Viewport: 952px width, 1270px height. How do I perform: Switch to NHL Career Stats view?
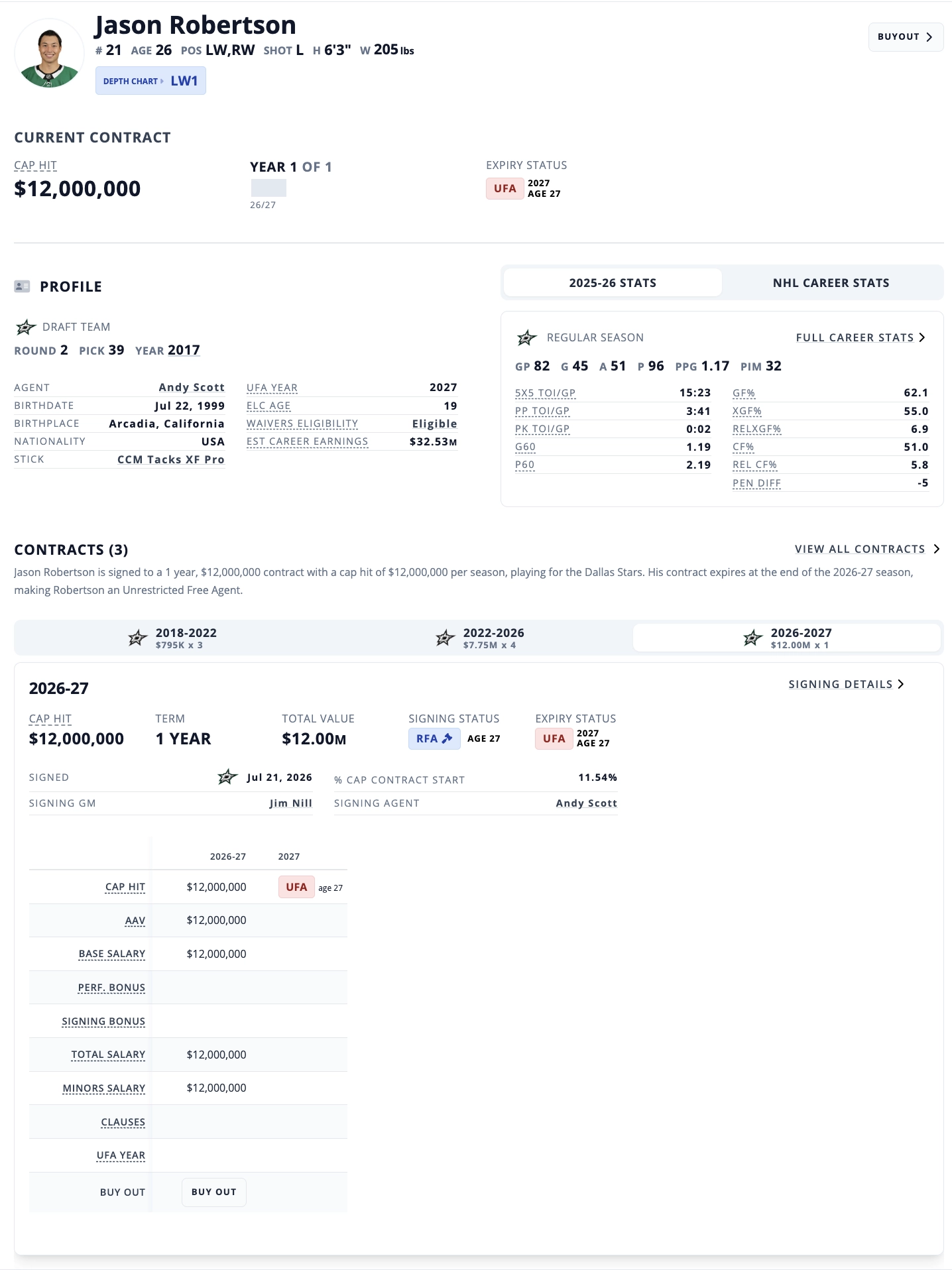pyautogui.click(x=831, y=282)
